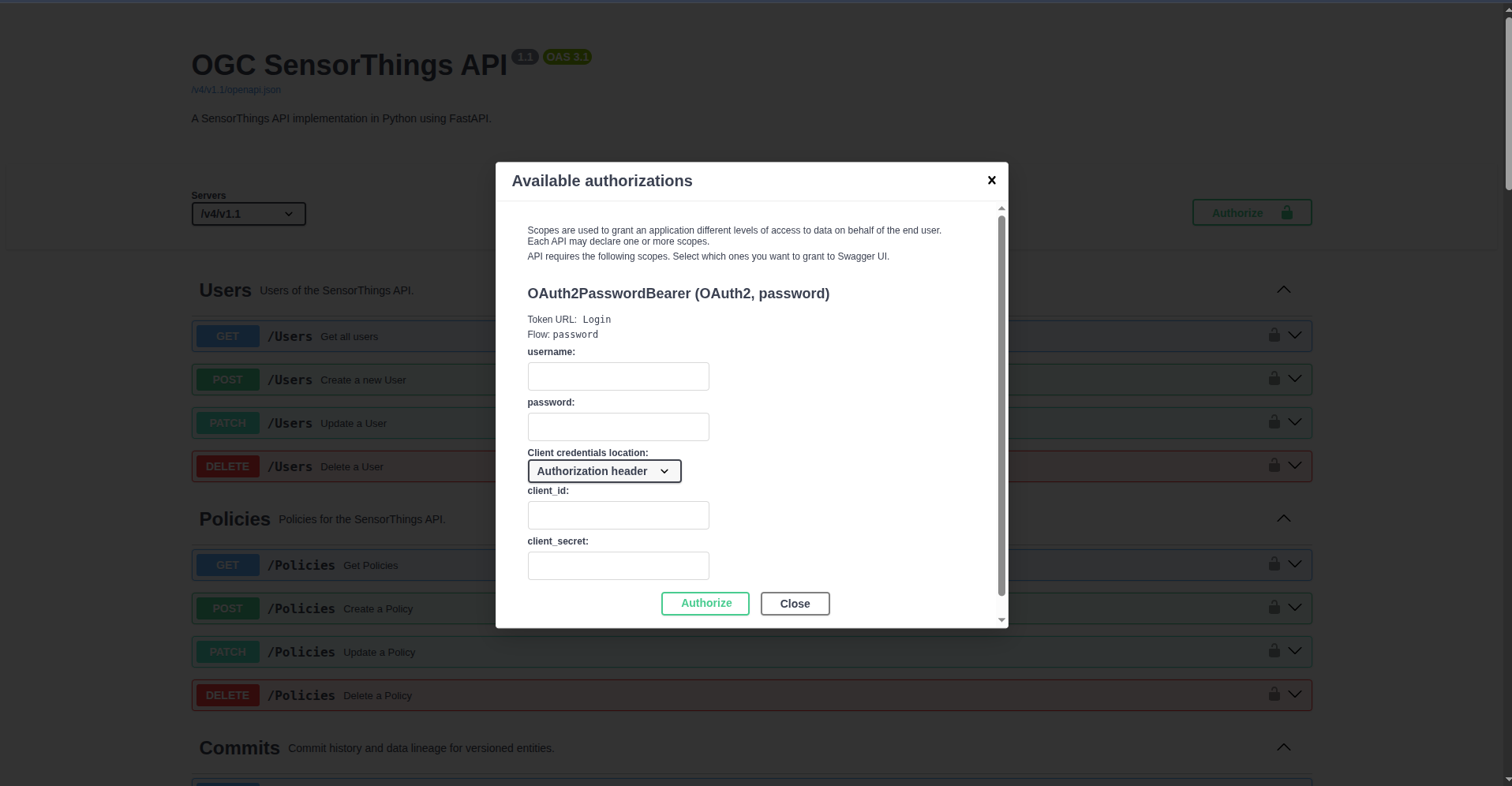This screenshot has height=786, width=1512.
Task: Click the 'Create a Policy' summary text
Action: 378,609
